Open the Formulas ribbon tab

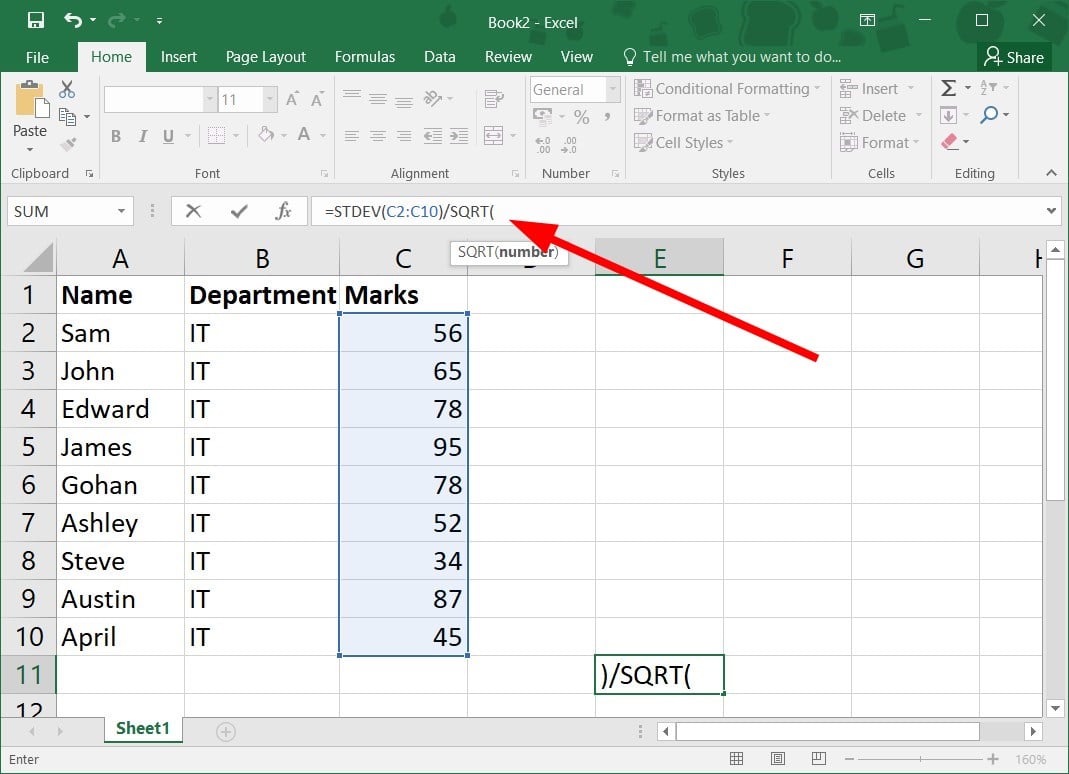364,57
